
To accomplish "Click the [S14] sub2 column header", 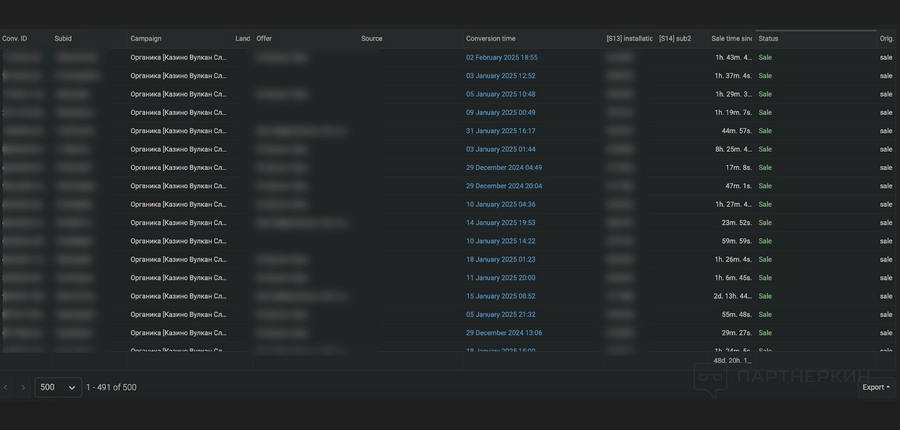I will tap(675, 38).
